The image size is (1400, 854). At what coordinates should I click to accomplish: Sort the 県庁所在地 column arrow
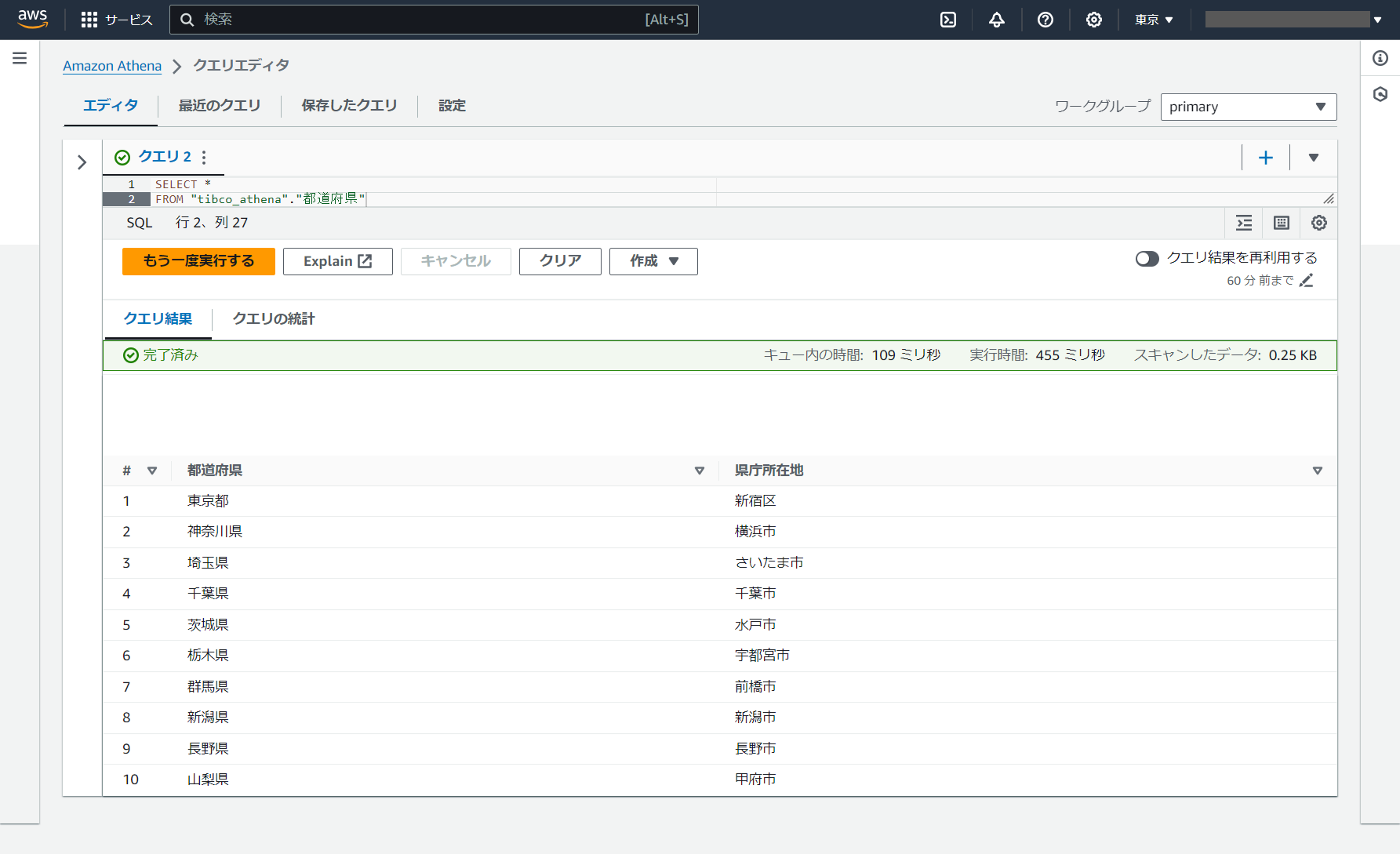[x=1318, y=471]
